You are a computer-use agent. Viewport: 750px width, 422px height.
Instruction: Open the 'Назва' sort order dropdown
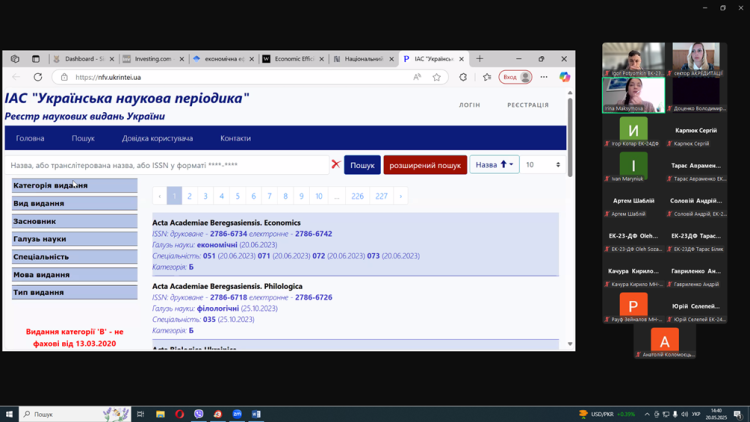point(494,165)
